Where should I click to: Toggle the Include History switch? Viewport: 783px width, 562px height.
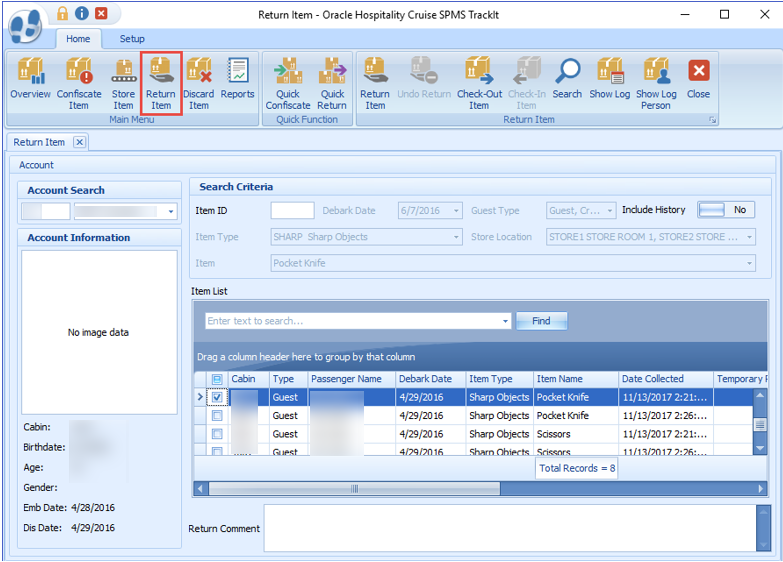(x=726, y=210)
